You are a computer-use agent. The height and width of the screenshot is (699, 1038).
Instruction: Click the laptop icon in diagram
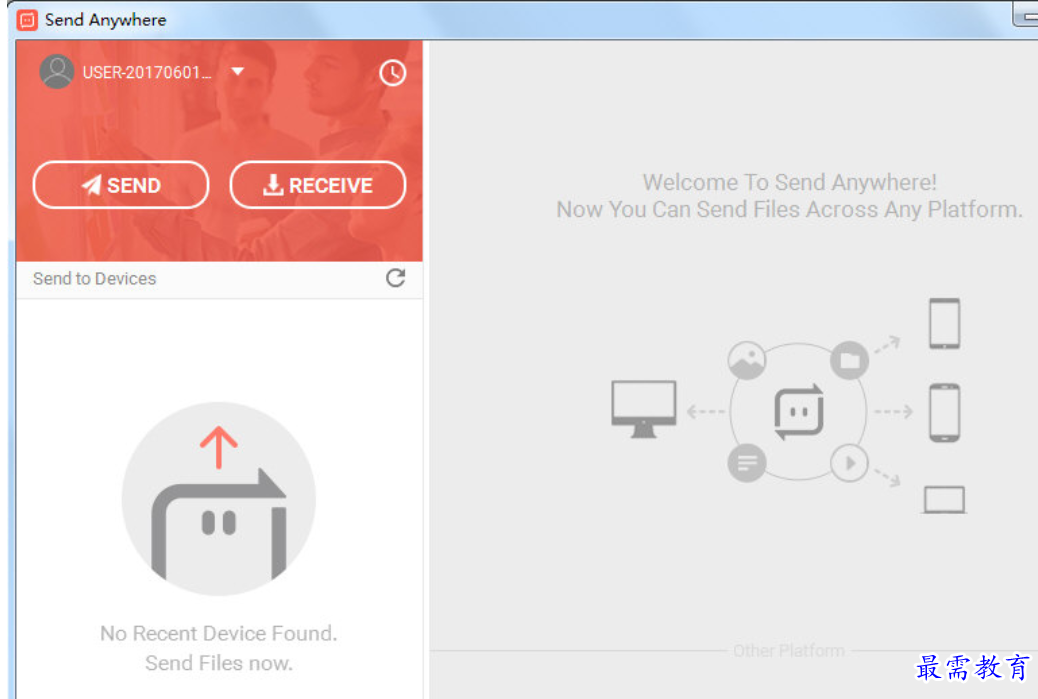945,500
